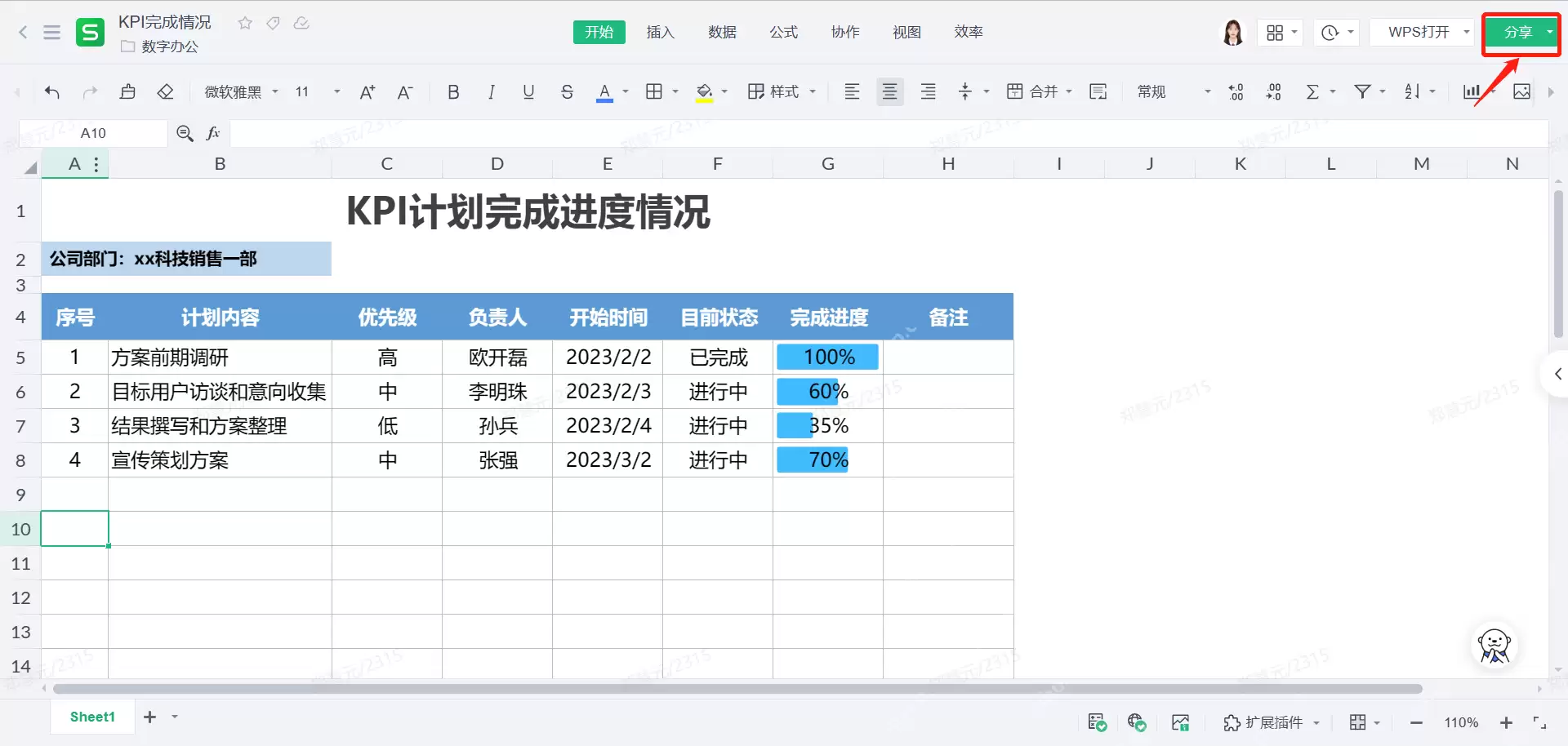Click the back arrow at top left
The height and width of the screenshot is (746, 1568).
point(23,33)
